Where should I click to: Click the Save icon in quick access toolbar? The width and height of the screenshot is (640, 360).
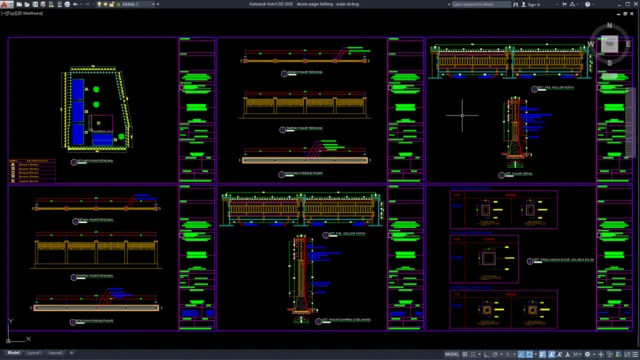[35, 4]
